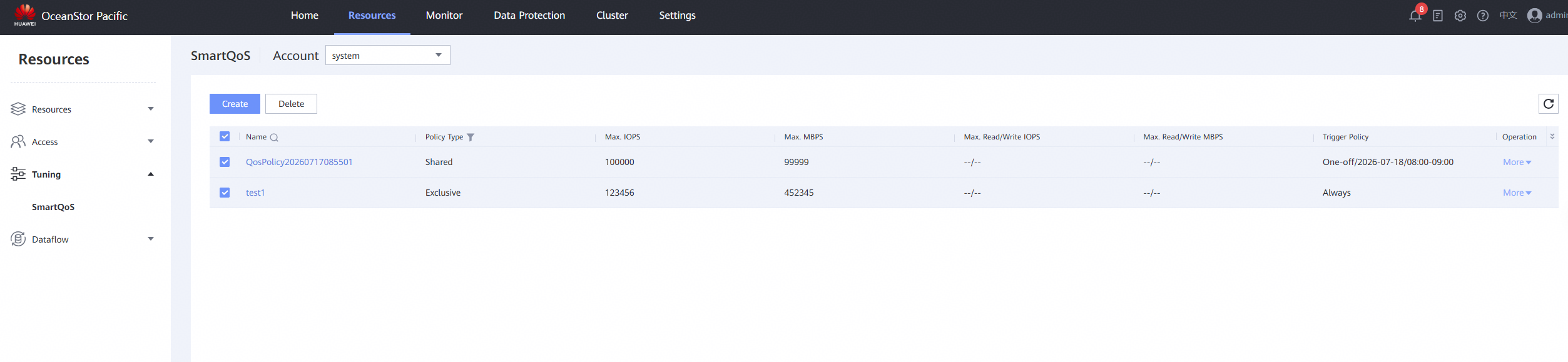Click the 100000 Max. IOPS value

[619, 162]
